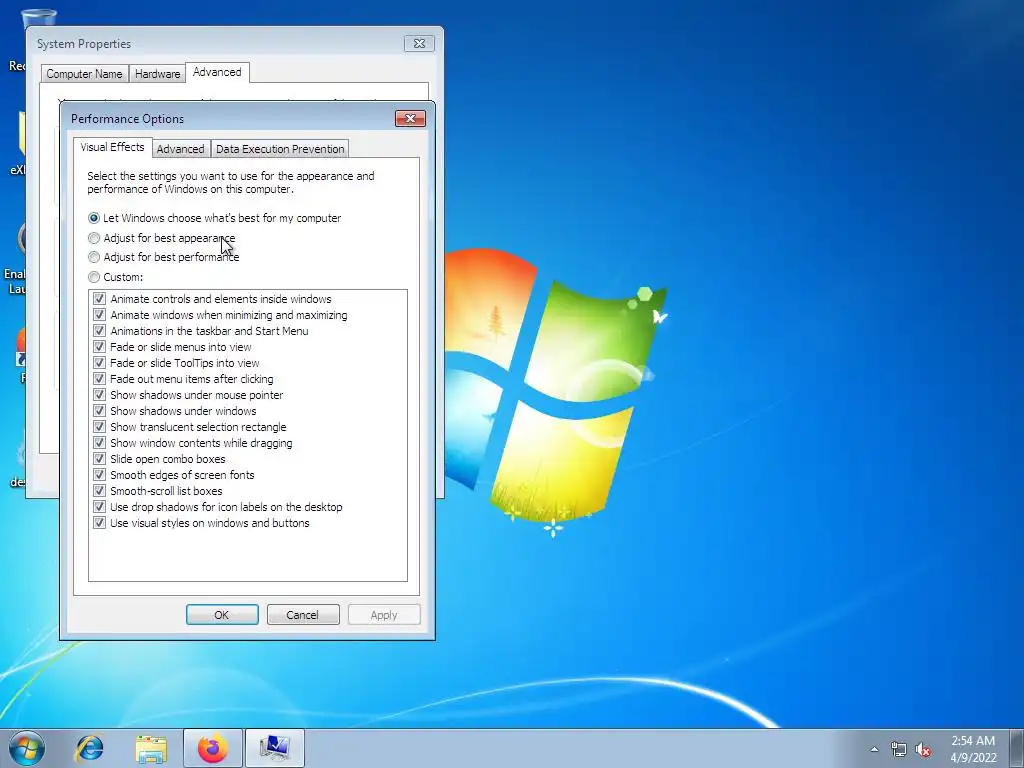The width and height of the screenshot is (1024, 768).
Task: Disable Show shadows under windows
Action: [99, 411]
